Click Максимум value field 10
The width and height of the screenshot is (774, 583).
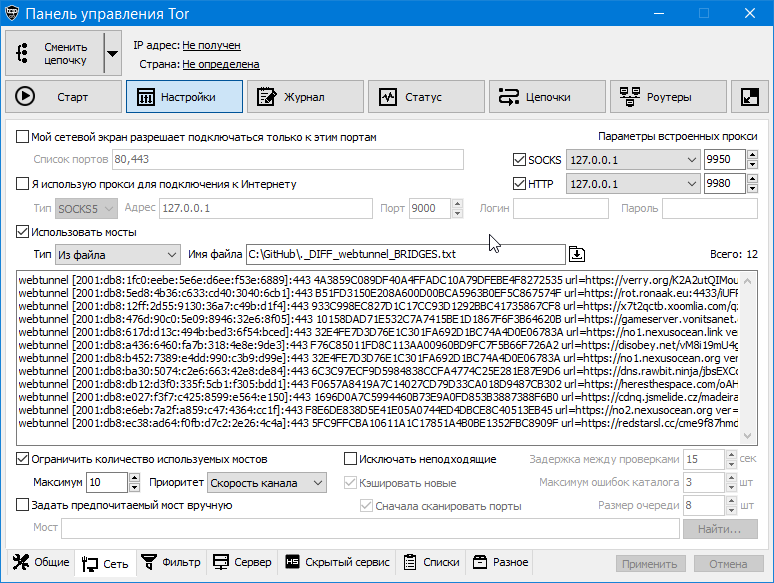[107, 482]
